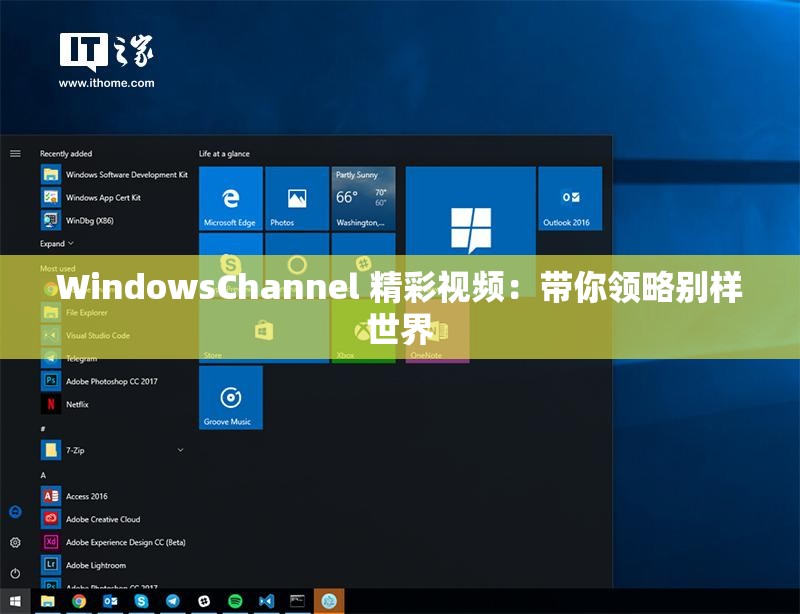Click the 'Life at a glance' group header
Image resolution: width=800 pixels, height=614 pixels.
[224, 154]
